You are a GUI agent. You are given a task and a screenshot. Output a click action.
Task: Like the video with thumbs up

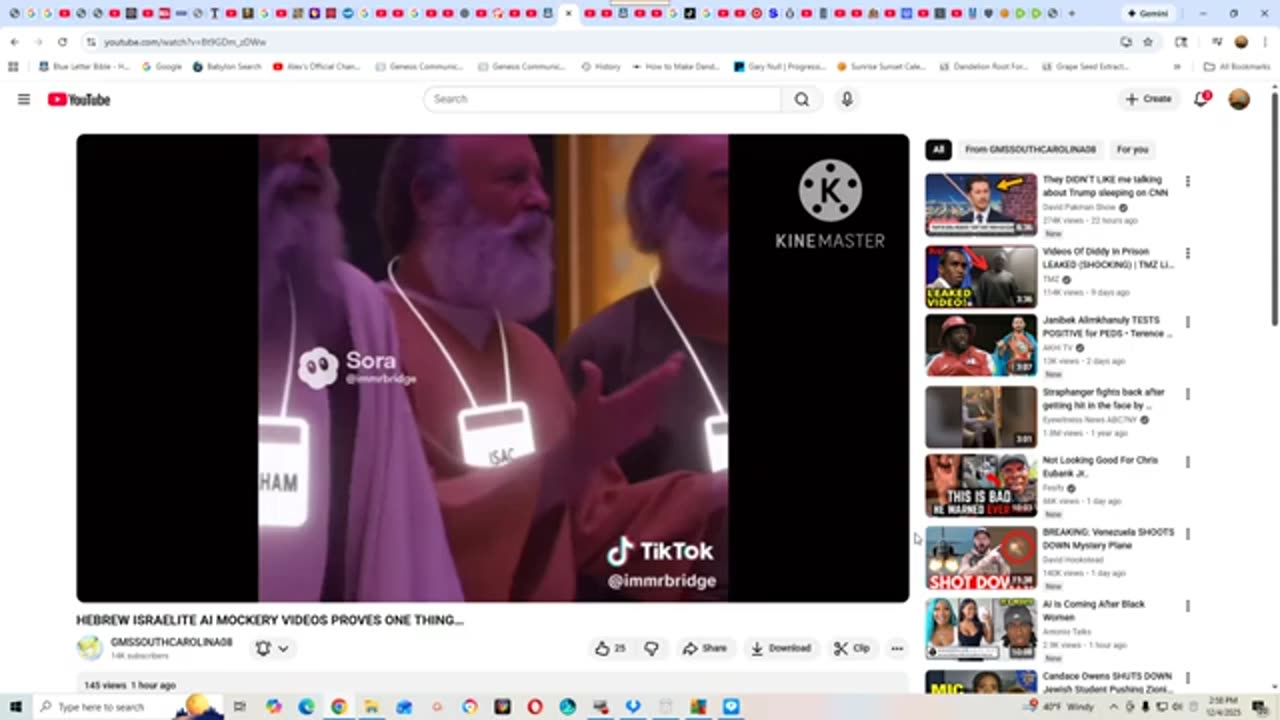[x=610, y=648]
